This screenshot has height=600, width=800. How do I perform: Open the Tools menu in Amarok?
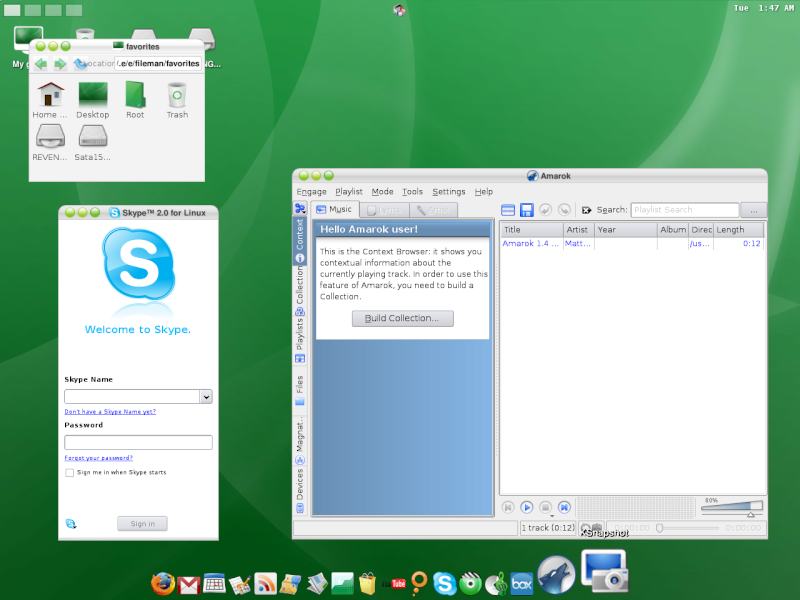[x=412, y=192]
